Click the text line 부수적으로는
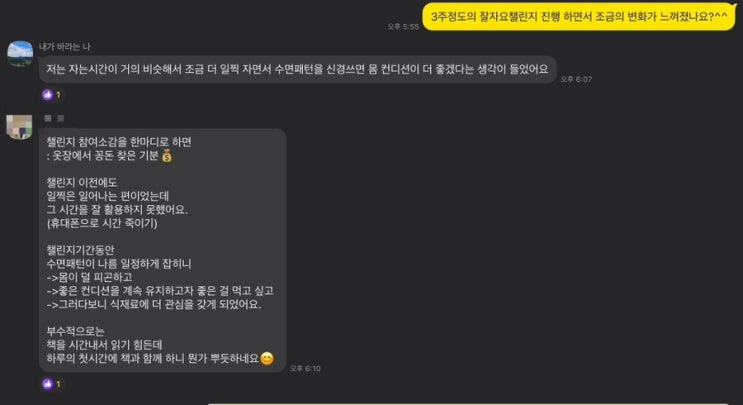Viewport: 743px width, 405px height. (x=75, y=331)
